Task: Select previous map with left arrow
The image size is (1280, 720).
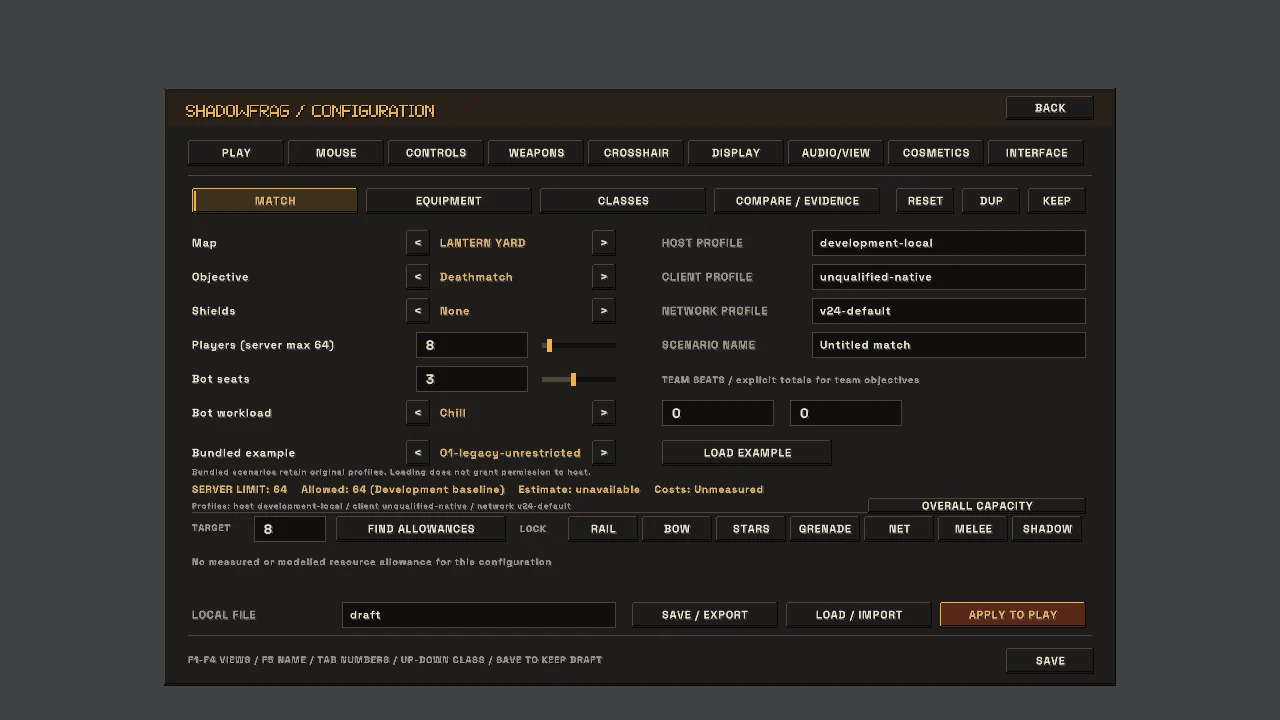Action: 418,243
